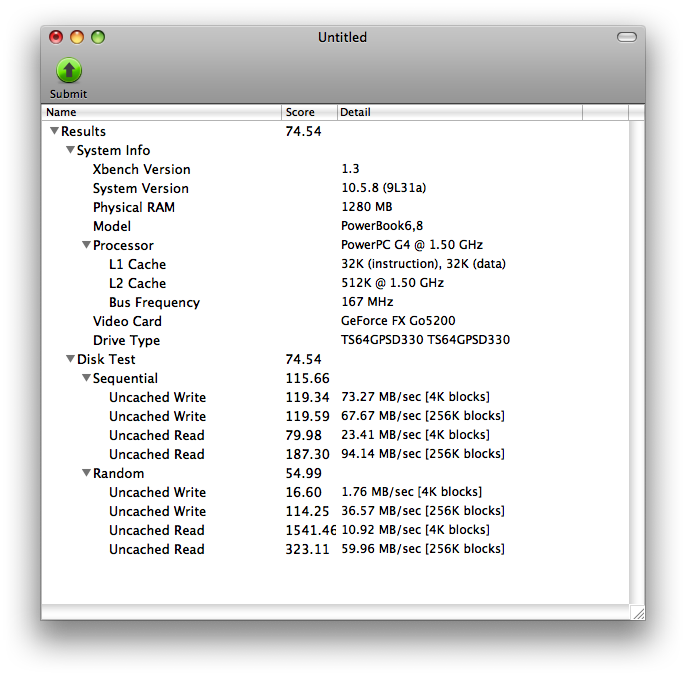Click the 'PowerPC G4 @ 1.50 GHz' value

click(x=412, y=245)
